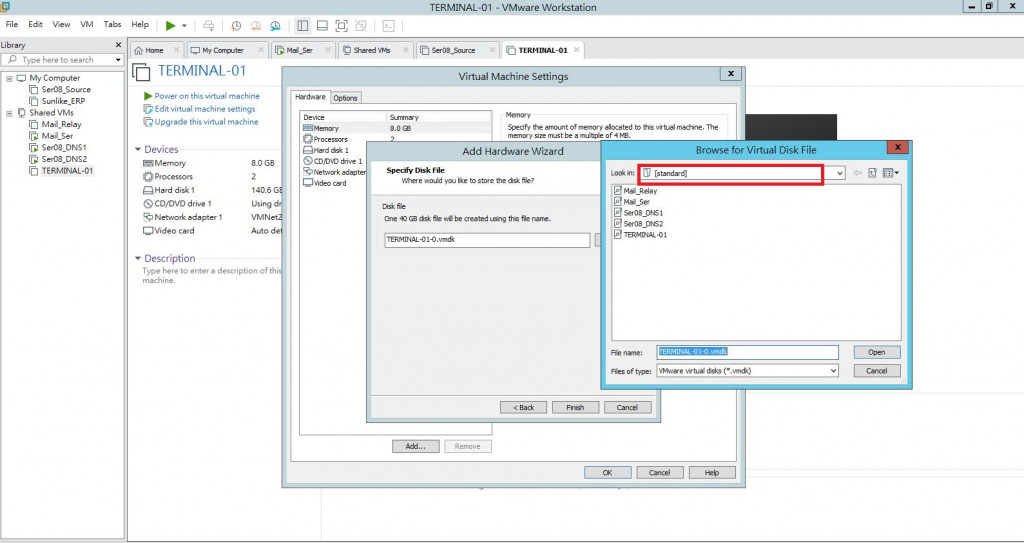Select Ser08_DNS1 in the Library tree
The height and width of the screenshot is (543, 1024).
64,148
